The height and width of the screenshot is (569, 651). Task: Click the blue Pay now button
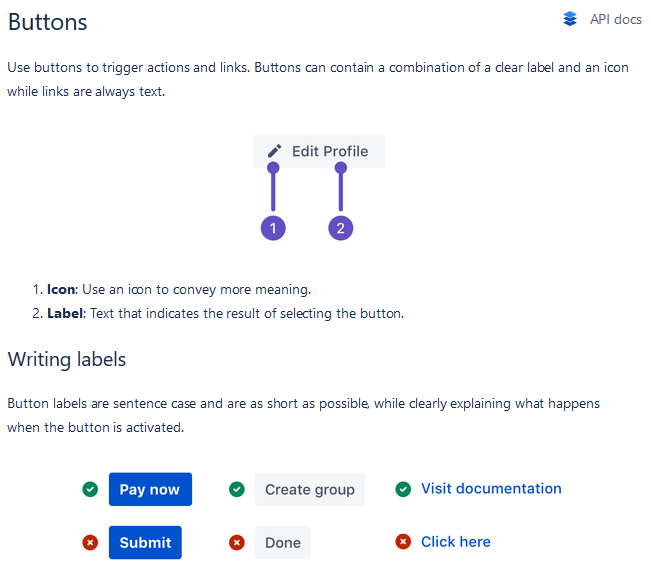(150, 489)
